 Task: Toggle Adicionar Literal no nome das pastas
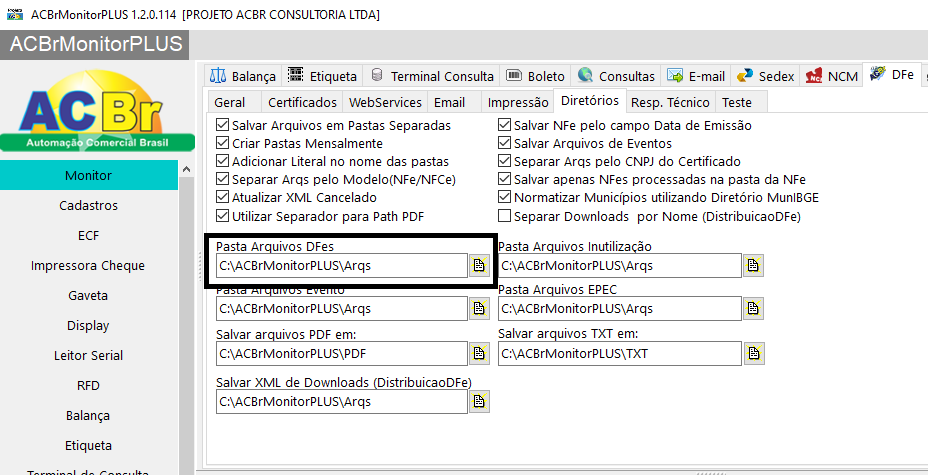click(333, 161)
